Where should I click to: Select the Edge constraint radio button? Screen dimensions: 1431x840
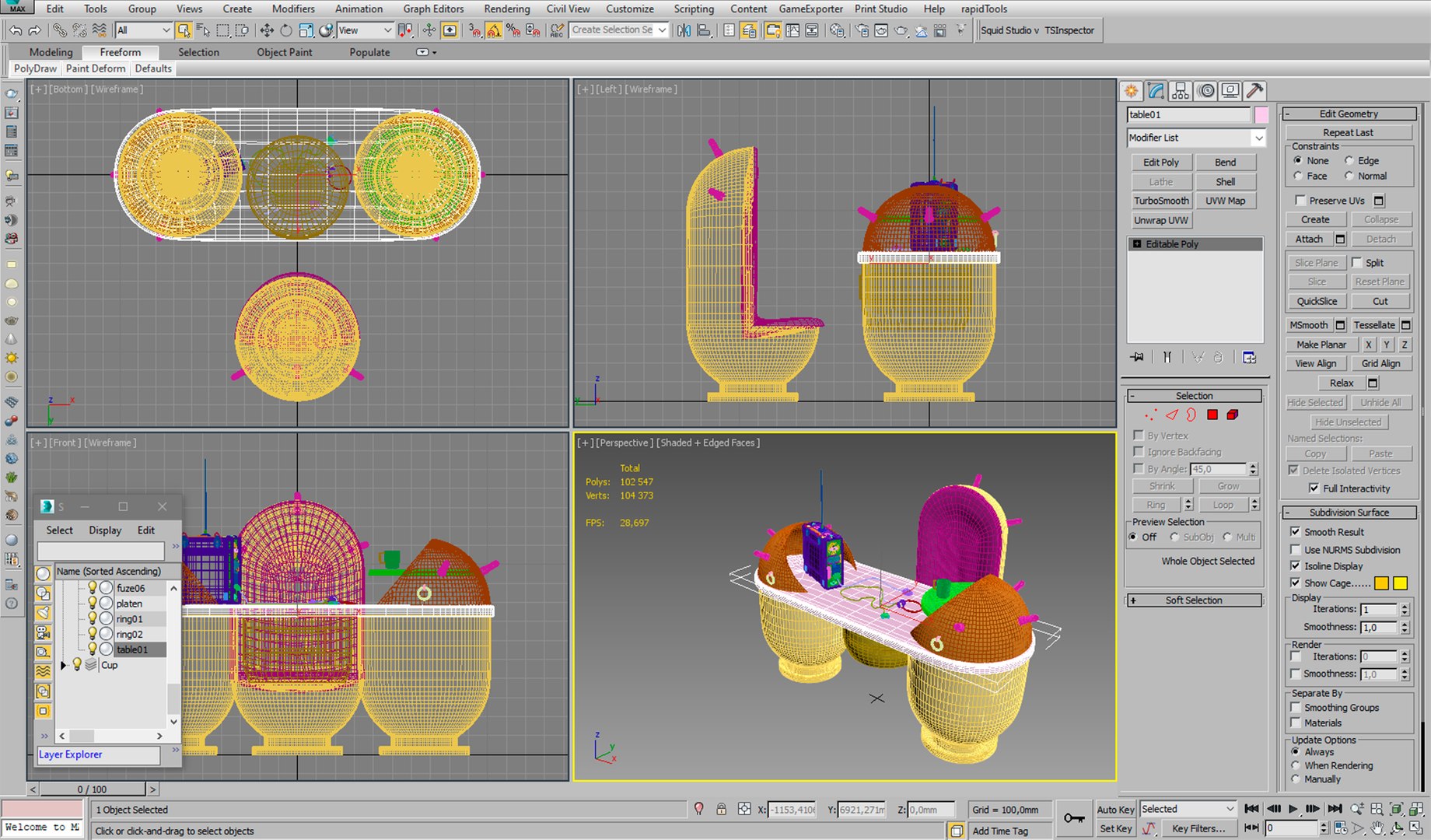[1349, 161]
